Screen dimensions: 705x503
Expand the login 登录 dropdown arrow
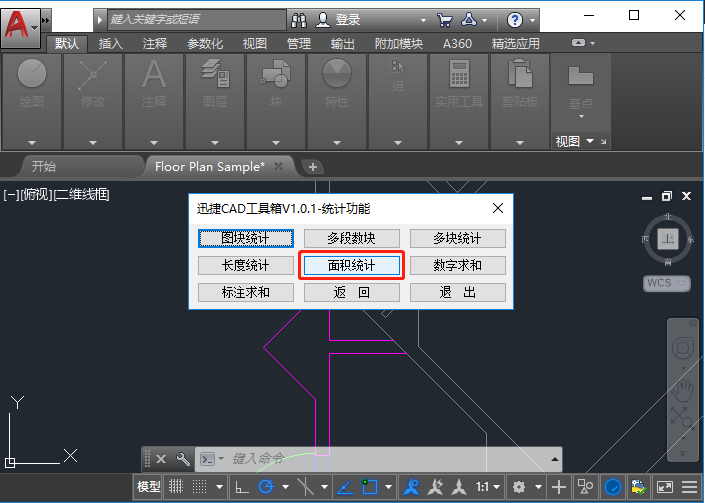[x=423, y=20]
